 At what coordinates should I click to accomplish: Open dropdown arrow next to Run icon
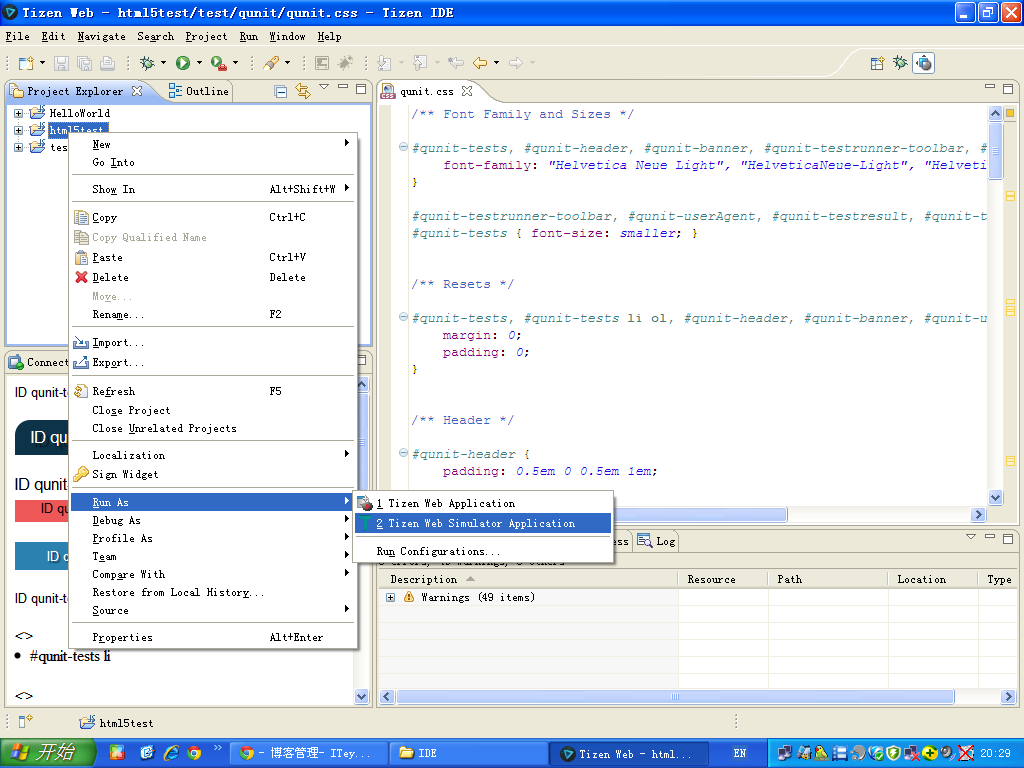199,63
